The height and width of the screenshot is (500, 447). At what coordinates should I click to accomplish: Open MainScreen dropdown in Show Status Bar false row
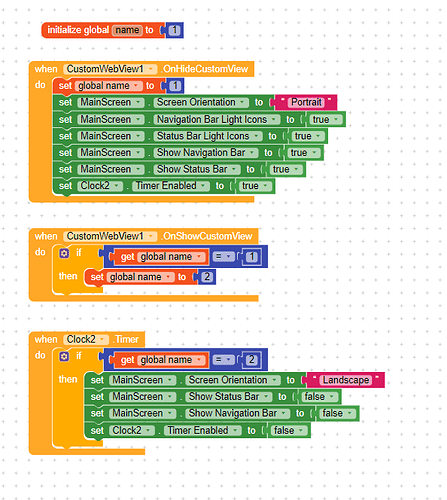coord(143,397)
